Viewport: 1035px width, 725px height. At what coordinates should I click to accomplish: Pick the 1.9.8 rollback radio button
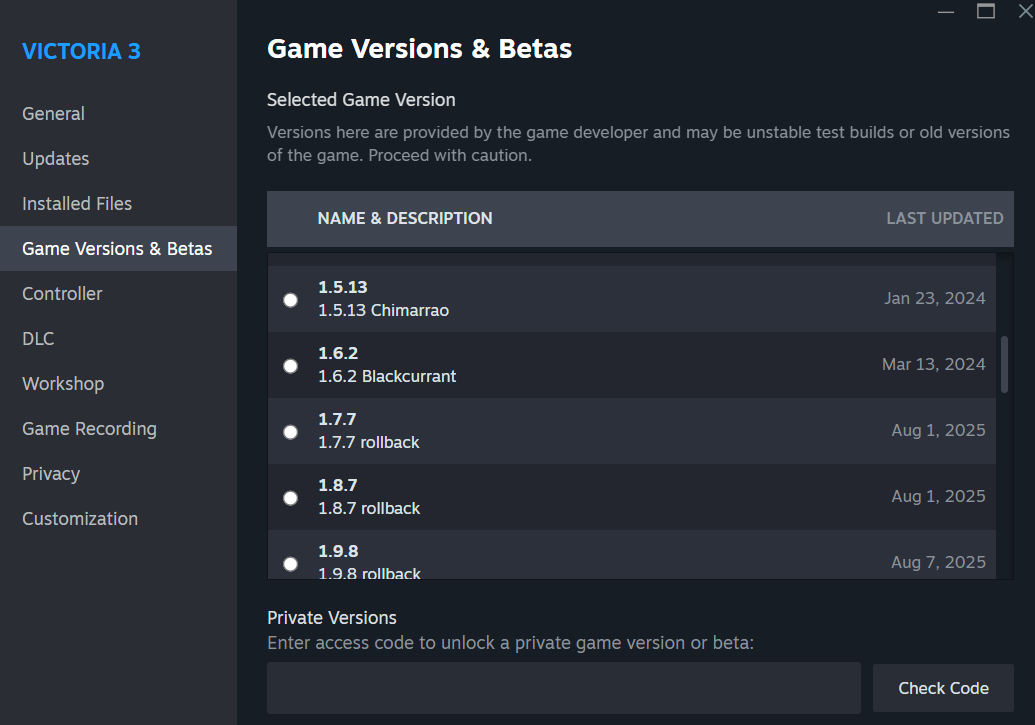290,564
